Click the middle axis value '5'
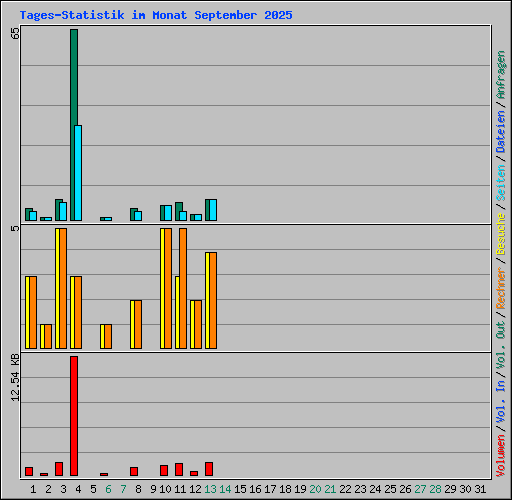 [15, 229]
